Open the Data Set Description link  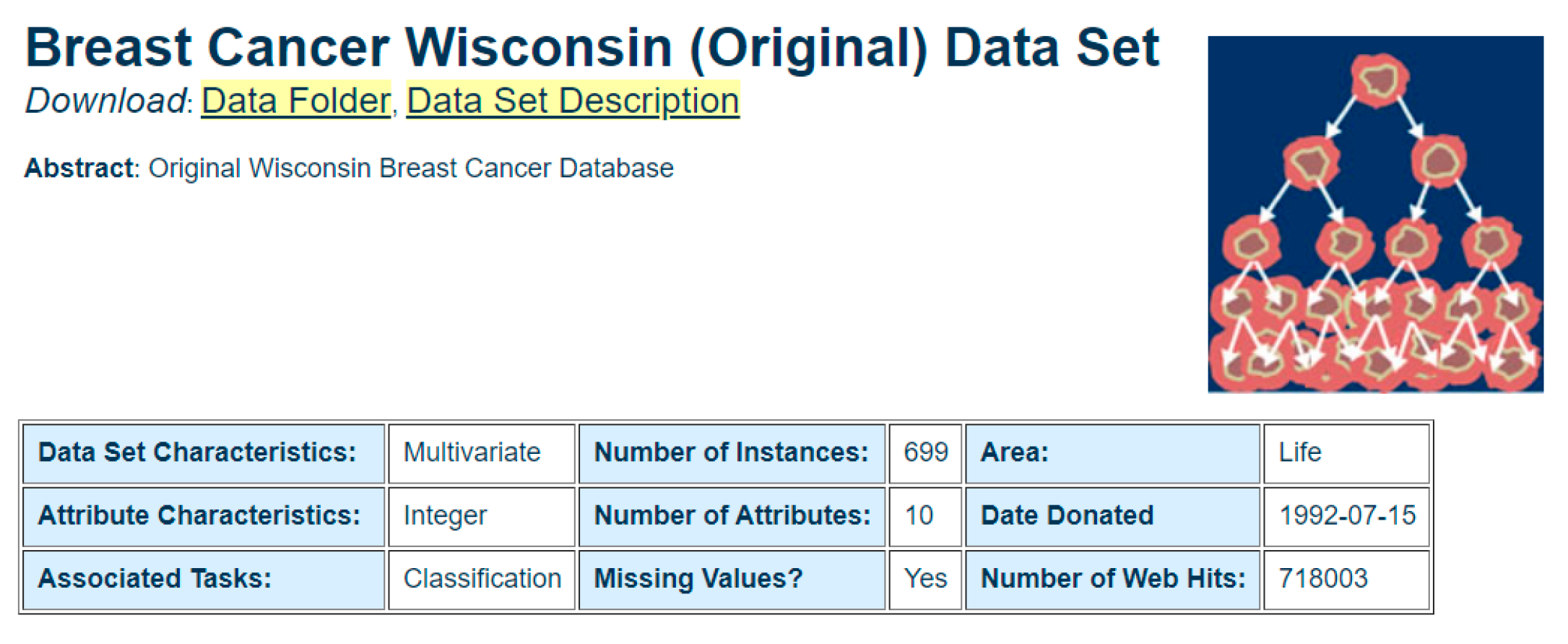[x=573, y=100]
